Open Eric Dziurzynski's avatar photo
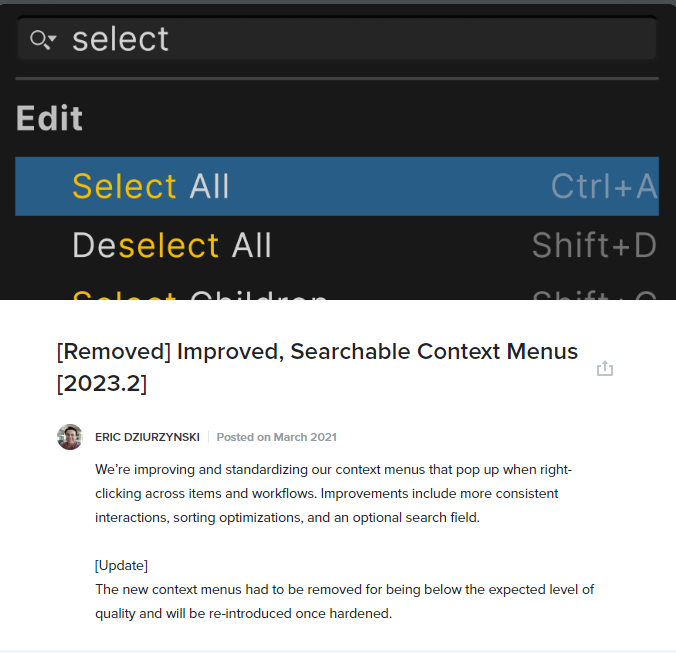The width and height of the screenshot is (676, 653). click(70, 437)
